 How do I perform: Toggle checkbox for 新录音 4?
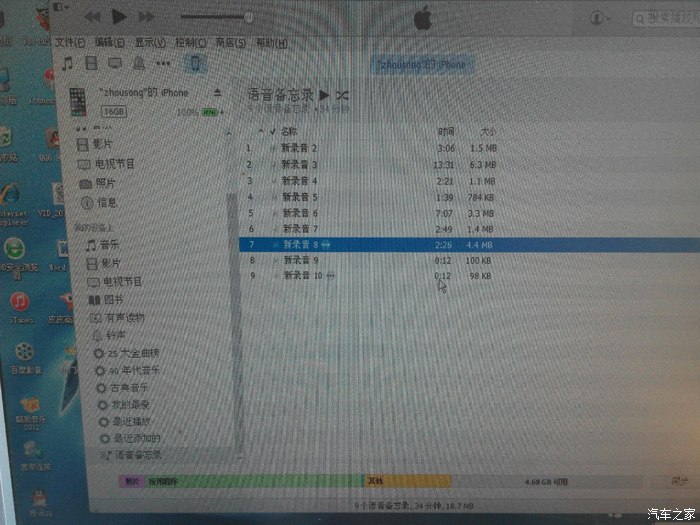(274, 181)
